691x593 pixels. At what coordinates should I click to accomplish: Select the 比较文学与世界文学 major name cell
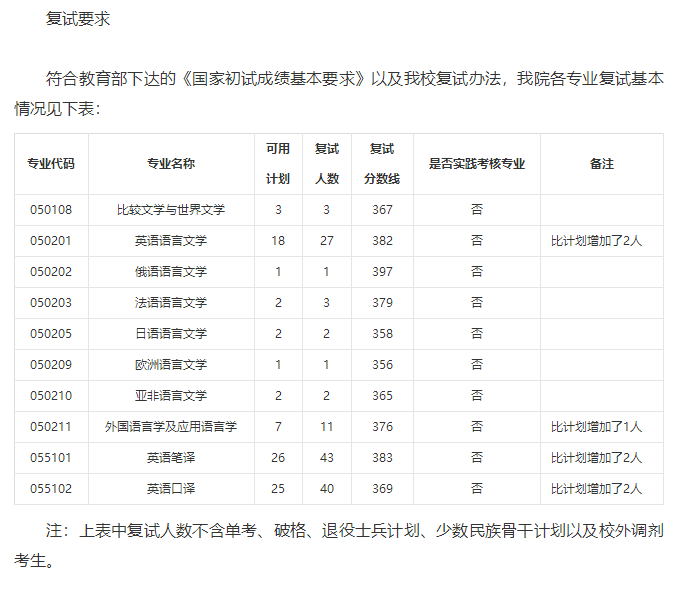[x=171, y=210]
